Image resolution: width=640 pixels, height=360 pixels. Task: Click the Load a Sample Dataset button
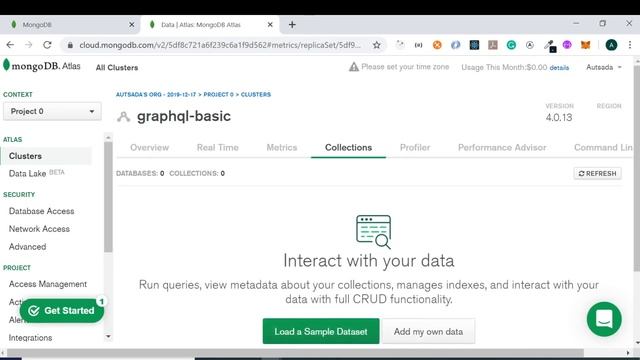point(321,331)
